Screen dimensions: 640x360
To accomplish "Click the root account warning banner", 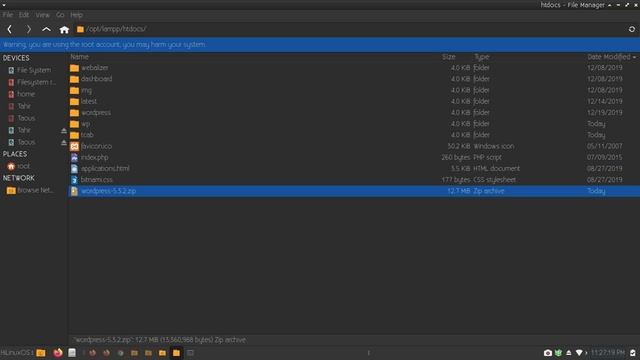I will [320, 44].
